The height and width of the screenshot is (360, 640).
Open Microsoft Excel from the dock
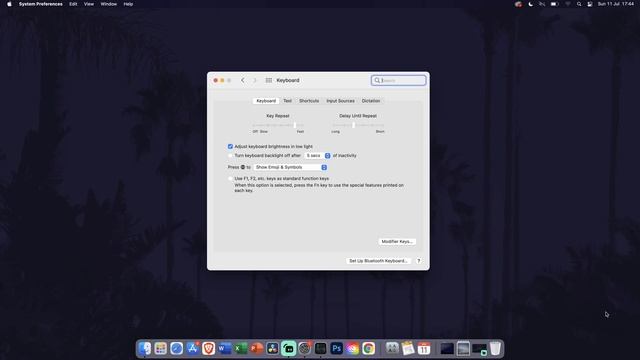coord(240,349)
